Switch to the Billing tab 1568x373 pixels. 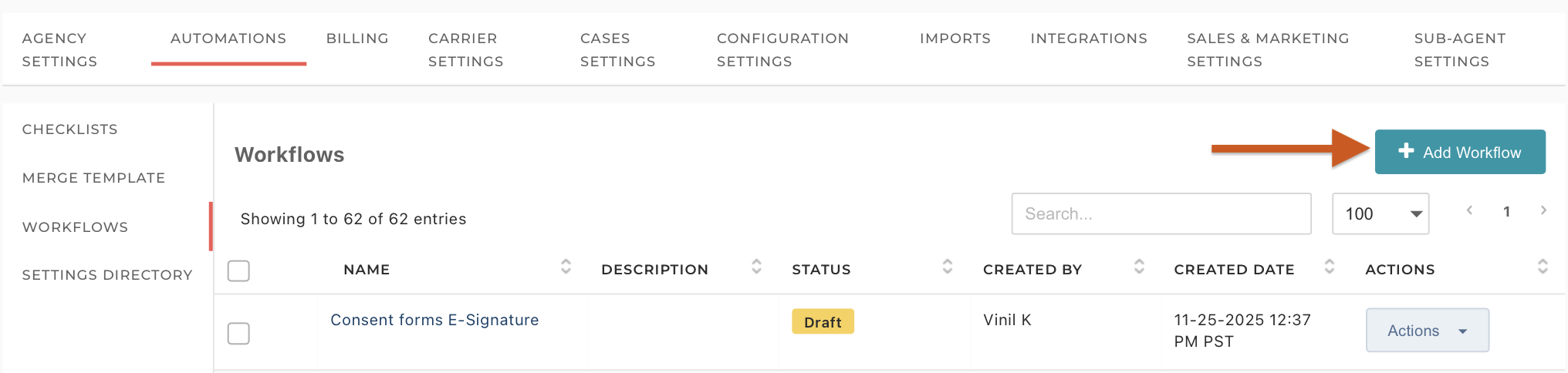point(357,39)
